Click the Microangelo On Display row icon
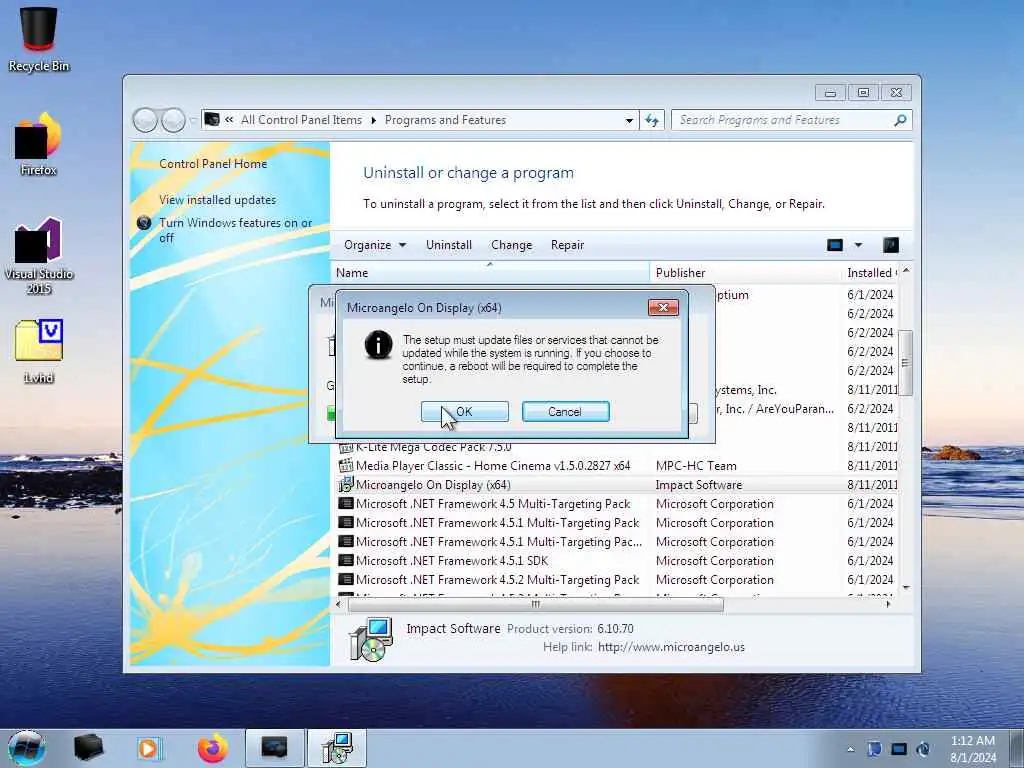This screenshot has height=768, width=1024. [345, 485]
